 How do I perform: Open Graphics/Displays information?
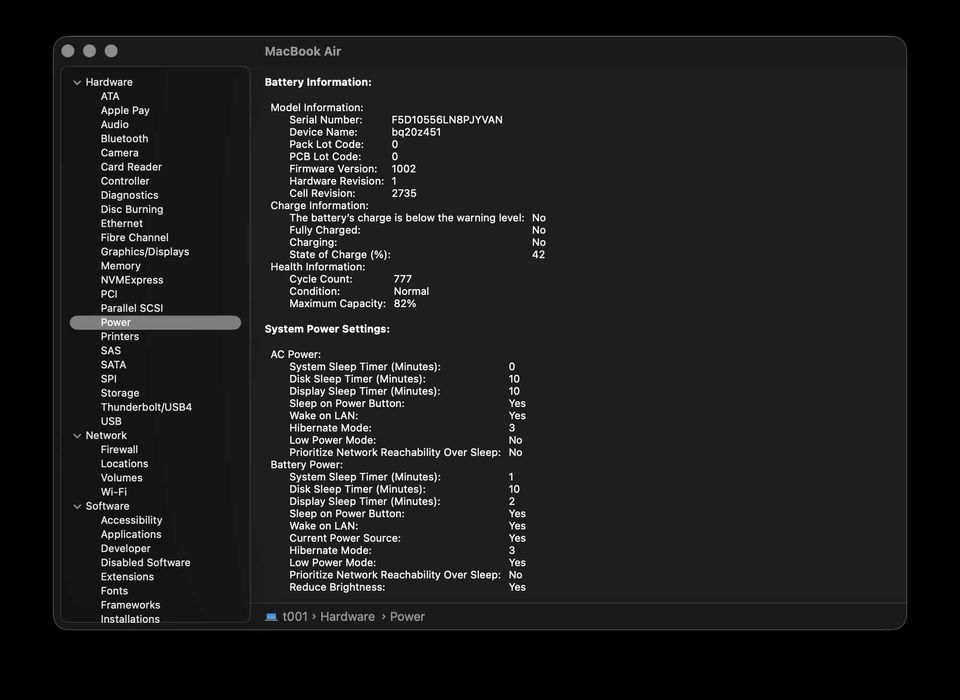pyautogui.click(x=144, y=252)
